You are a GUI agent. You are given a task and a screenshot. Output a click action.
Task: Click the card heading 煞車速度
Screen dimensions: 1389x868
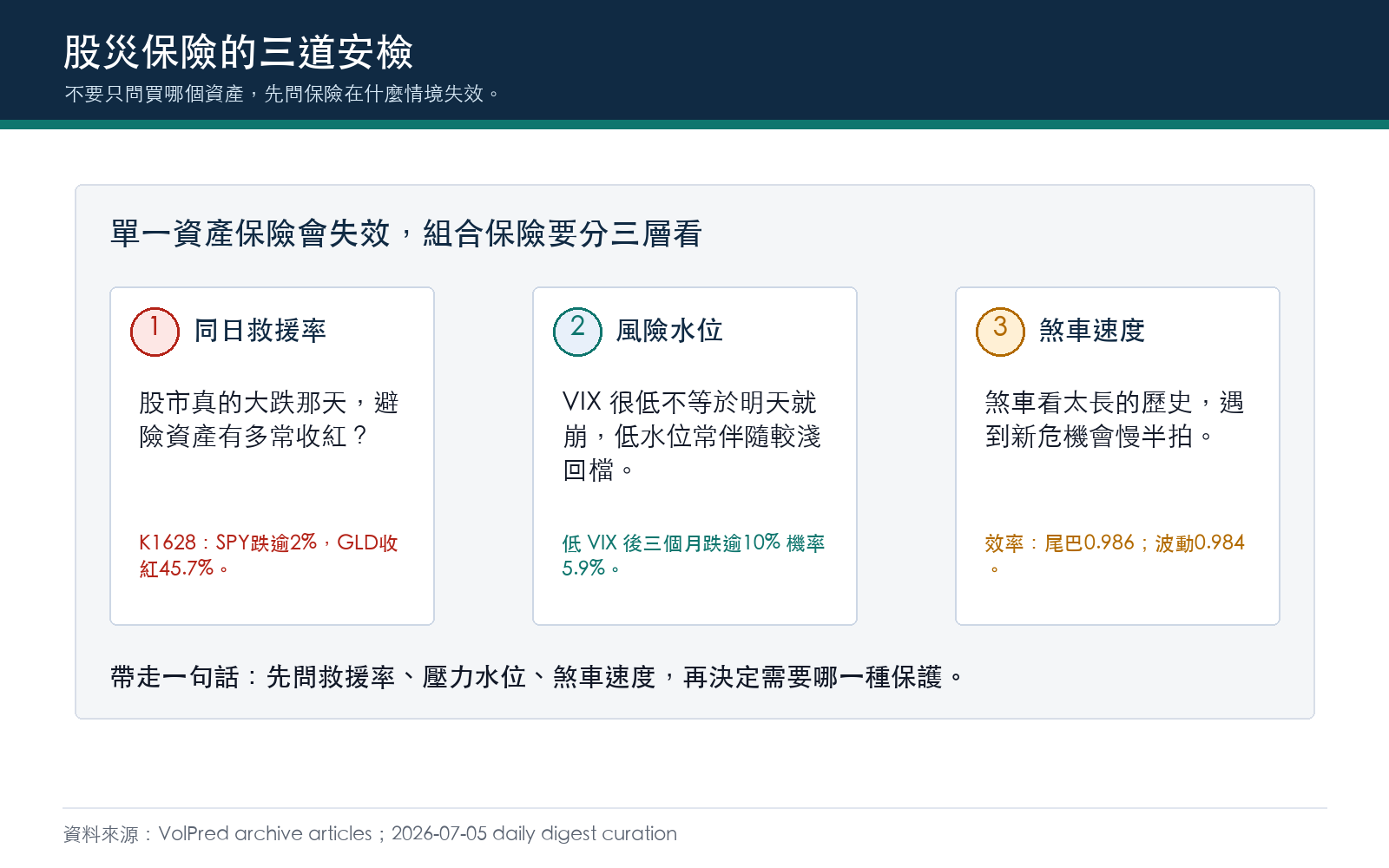click(1092, 331)
